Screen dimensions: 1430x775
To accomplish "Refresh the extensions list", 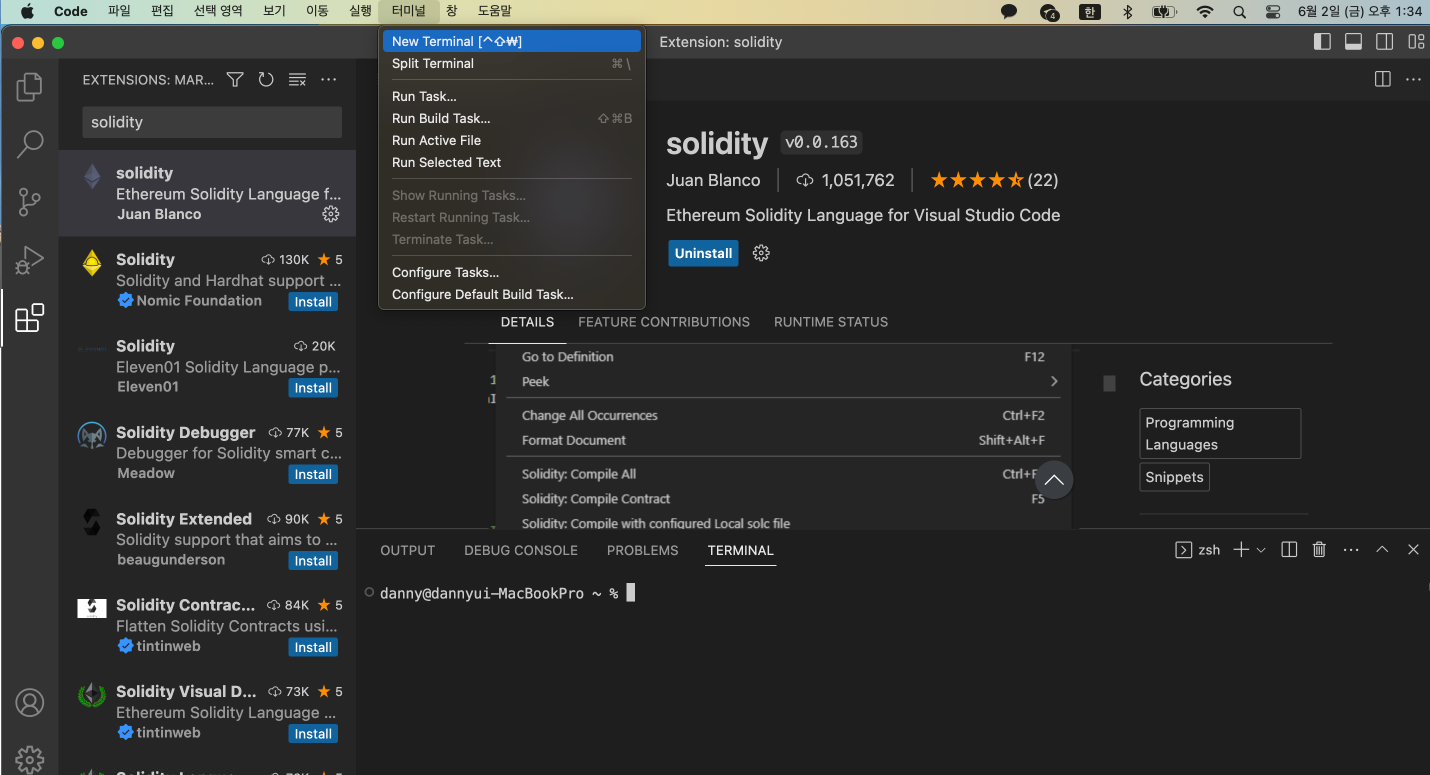I will click(266, 80).
